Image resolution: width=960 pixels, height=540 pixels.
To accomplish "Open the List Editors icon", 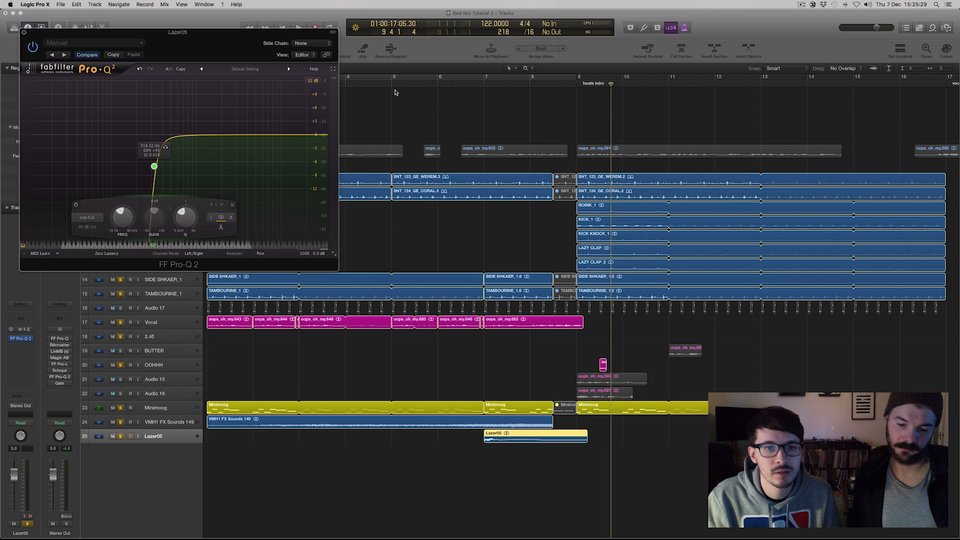I will point(906,28).
